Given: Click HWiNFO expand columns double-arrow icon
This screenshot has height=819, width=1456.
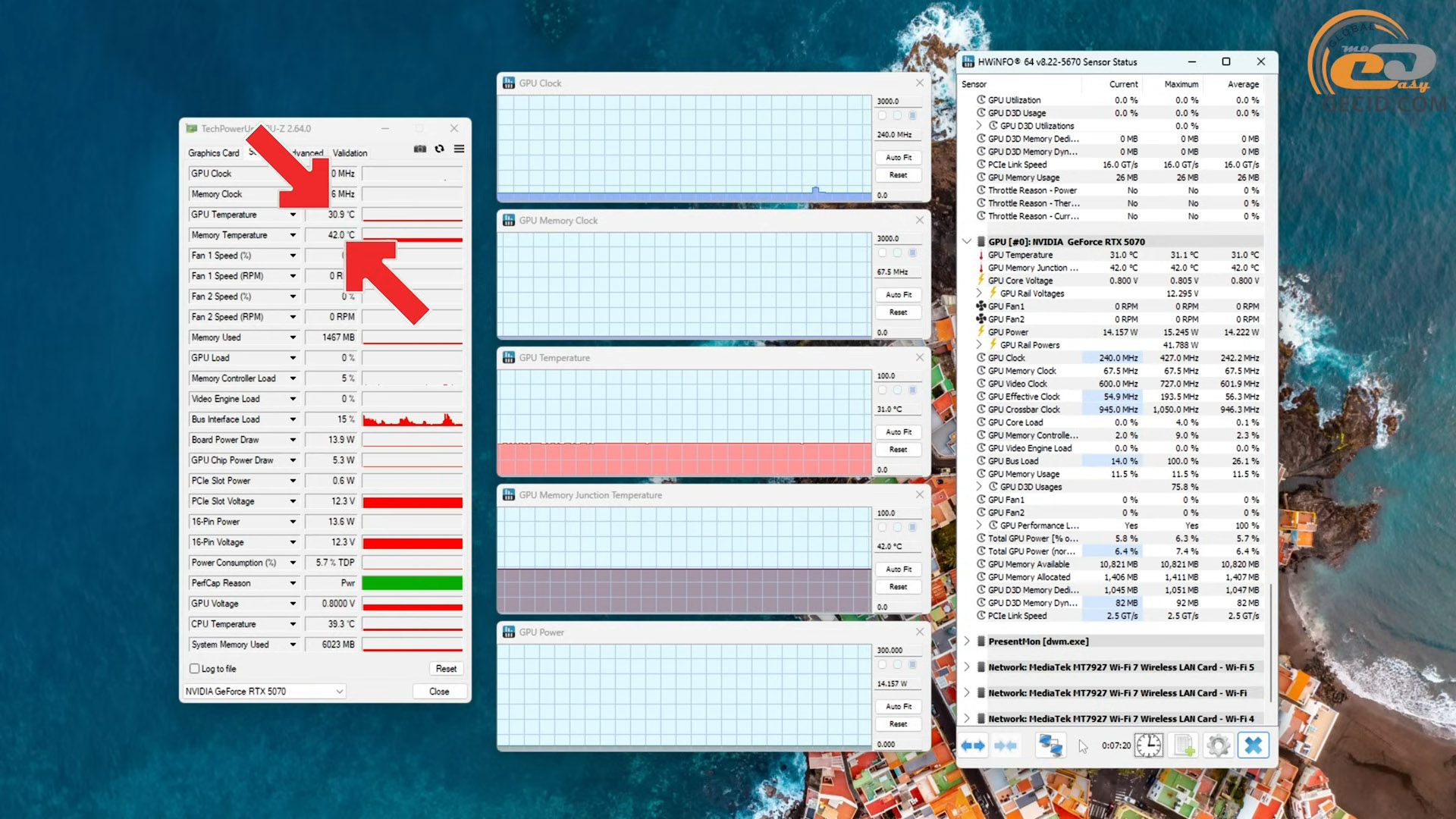Looking at the screenshot, I should point(973,746).
